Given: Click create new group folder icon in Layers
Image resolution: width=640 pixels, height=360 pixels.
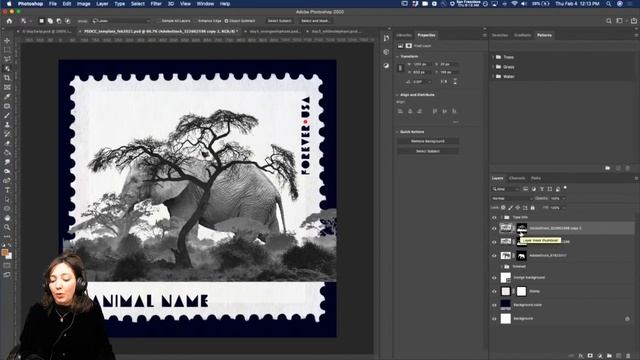Looking at the screenshot, I should [x=609, y=356].
